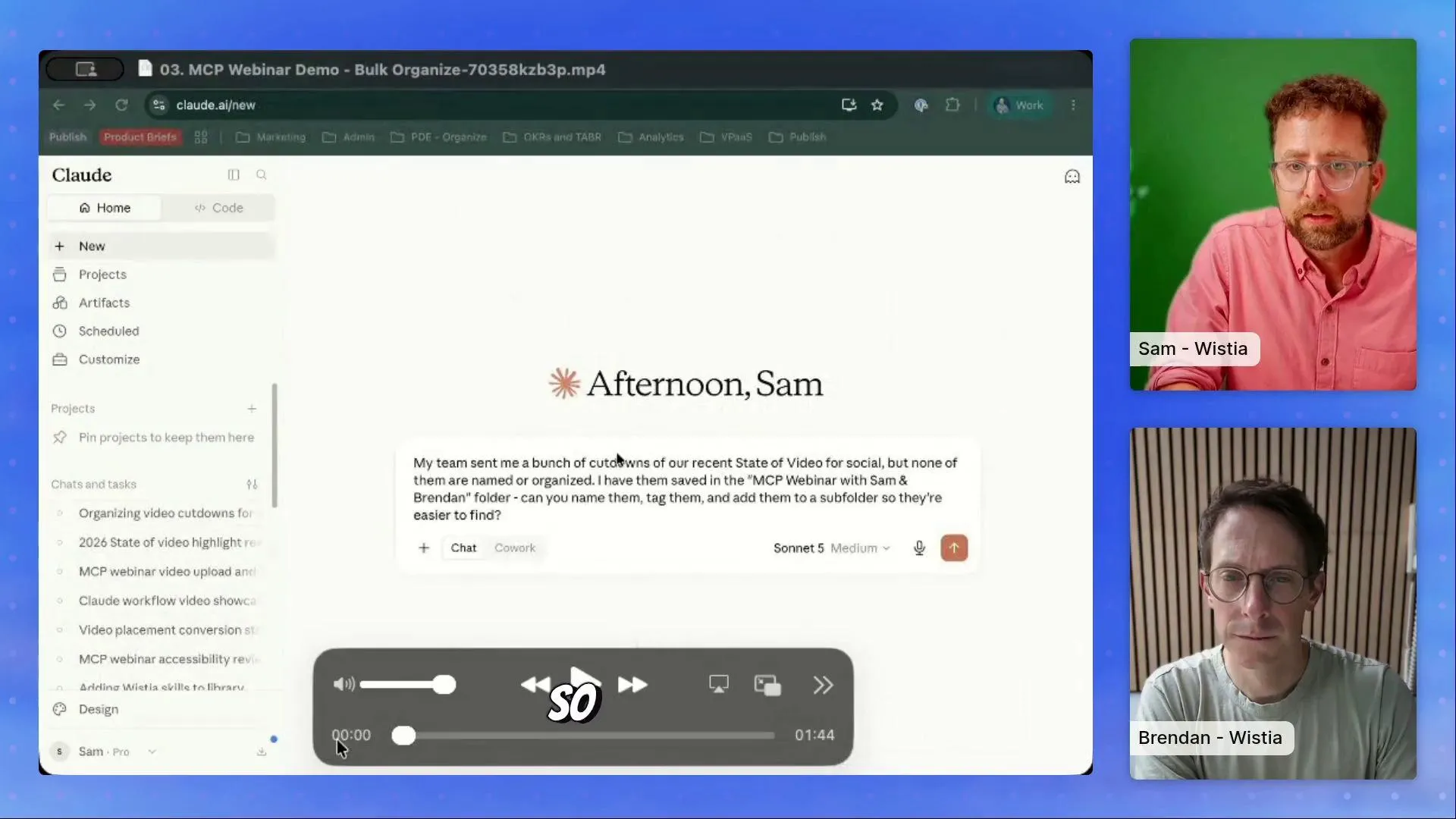Start a New chat in sidebar

click(x=160, y=246)
